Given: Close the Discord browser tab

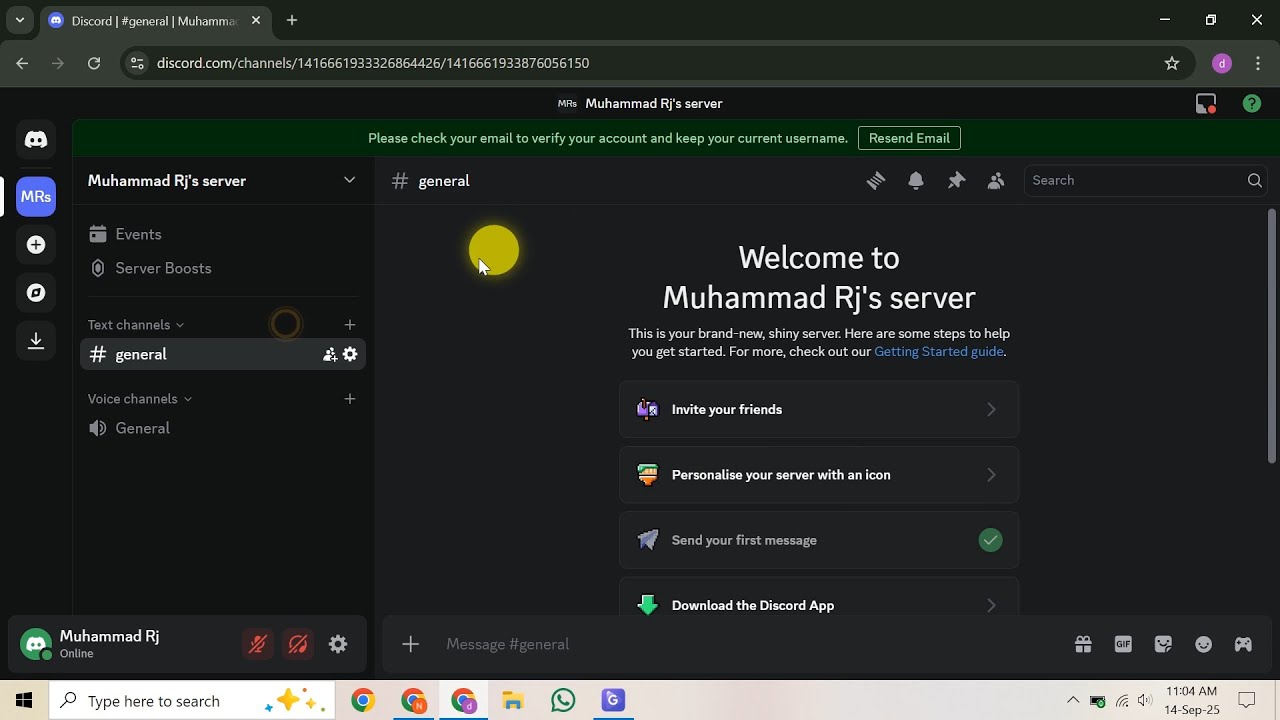Looking at the screenshot, I should tap(256, 20).
